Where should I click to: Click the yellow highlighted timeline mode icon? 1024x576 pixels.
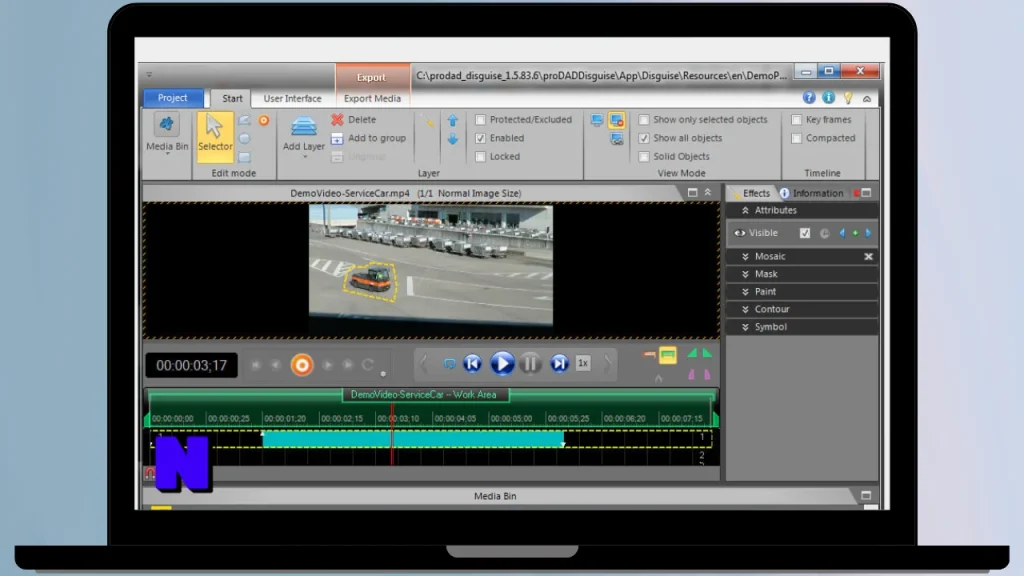(x=667, y=355)
